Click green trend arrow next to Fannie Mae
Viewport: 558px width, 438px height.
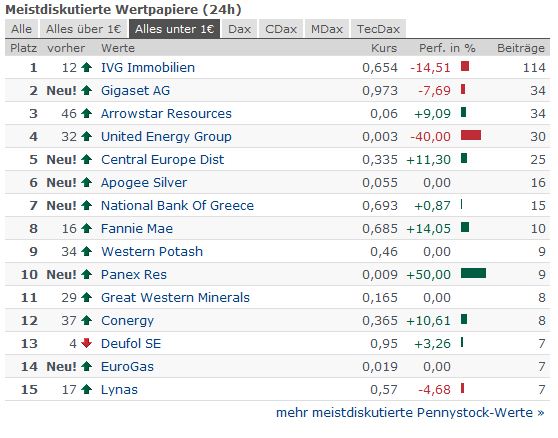click(x=86, y=228)
